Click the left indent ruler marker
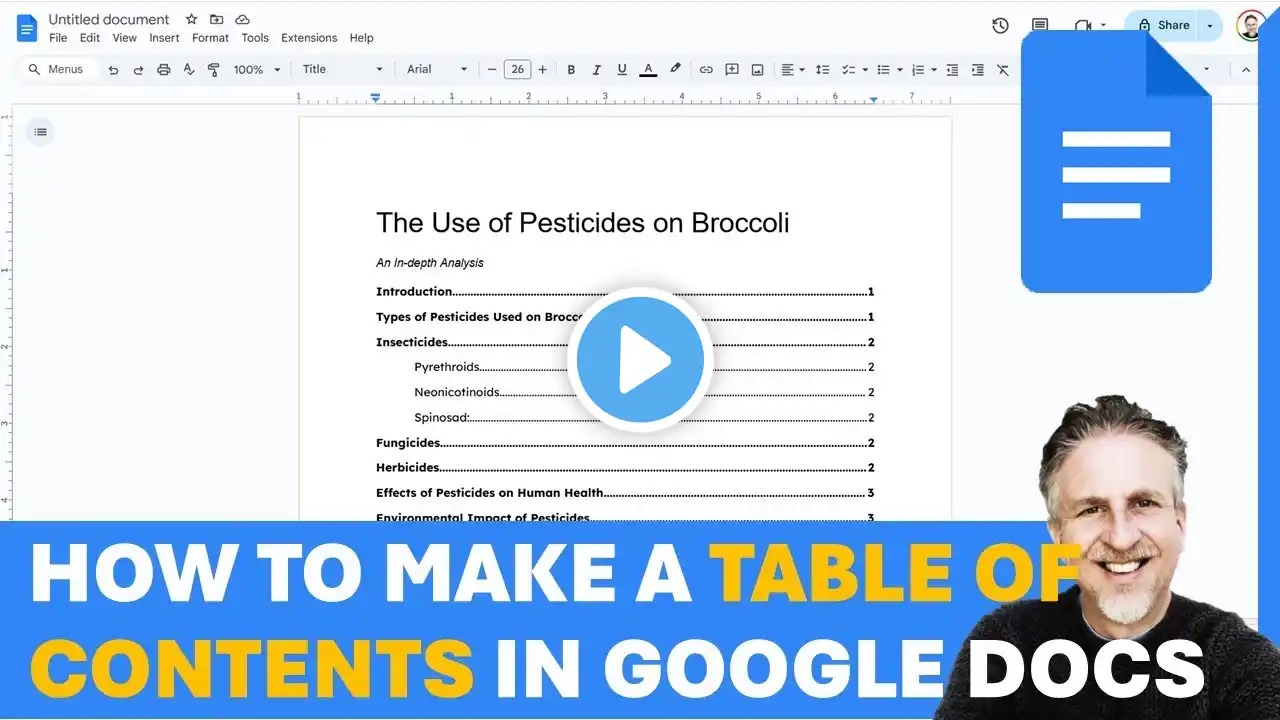This screenshot has width=1280, height=720. coord(375,98)
